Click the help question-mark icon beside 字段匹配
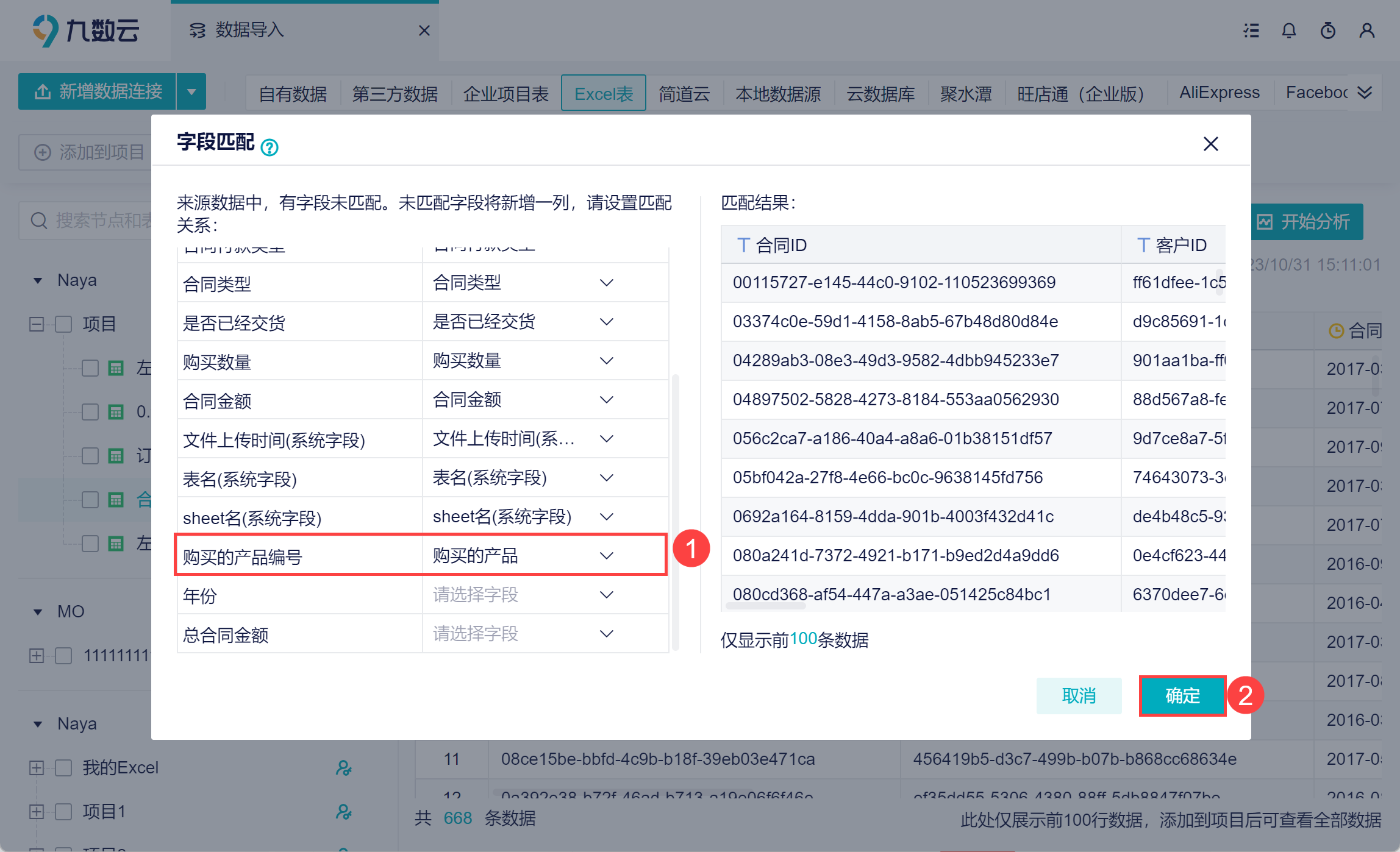 (270, 147)
